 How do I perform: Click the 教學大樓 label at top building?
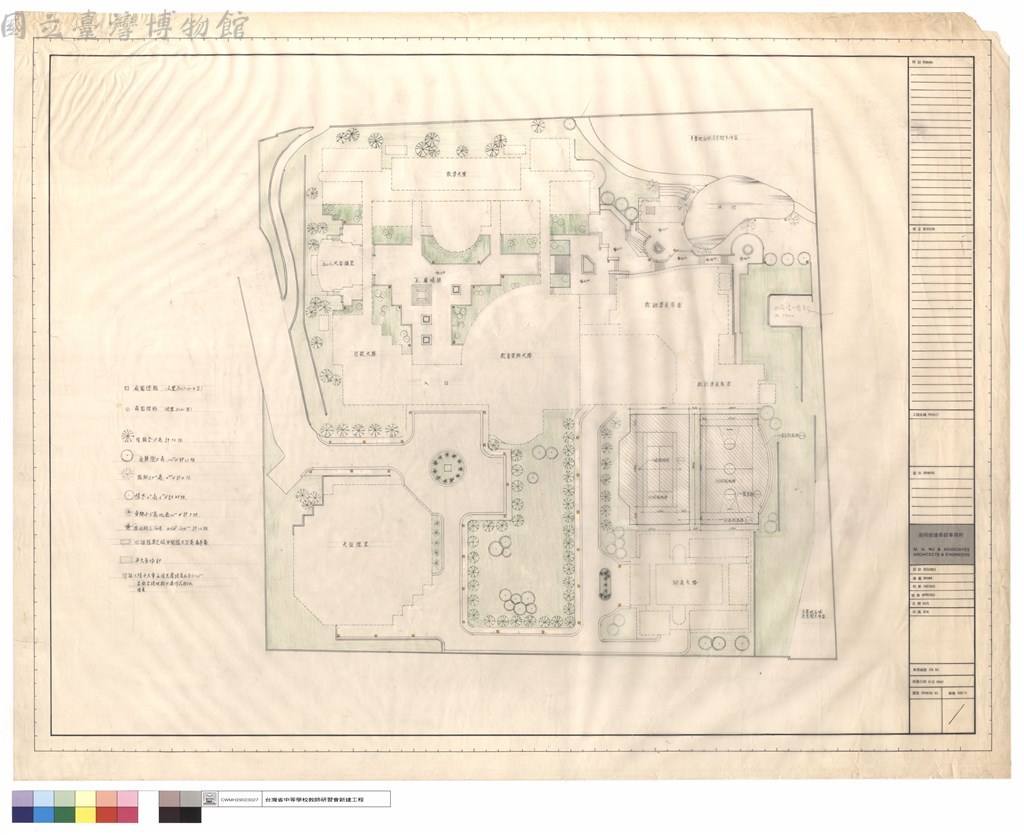(x=455, y=174)
